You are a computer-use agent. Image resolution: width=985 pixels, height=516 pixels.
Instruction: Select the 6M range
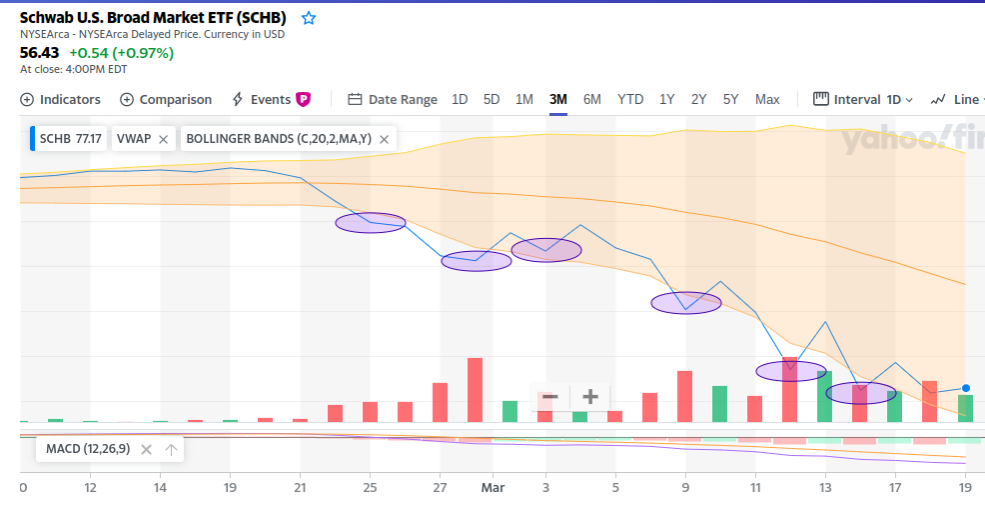tap(592, 99)
